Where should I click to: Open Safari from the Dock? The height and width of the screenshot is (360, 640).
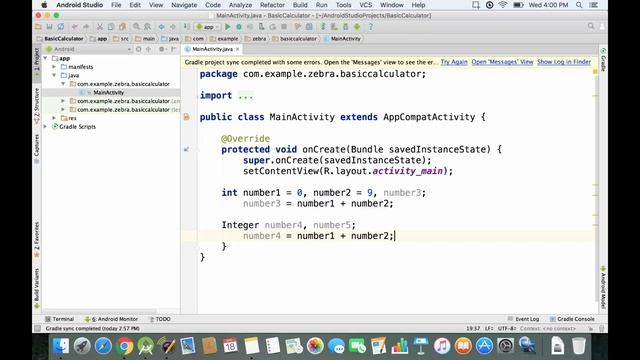103,346
